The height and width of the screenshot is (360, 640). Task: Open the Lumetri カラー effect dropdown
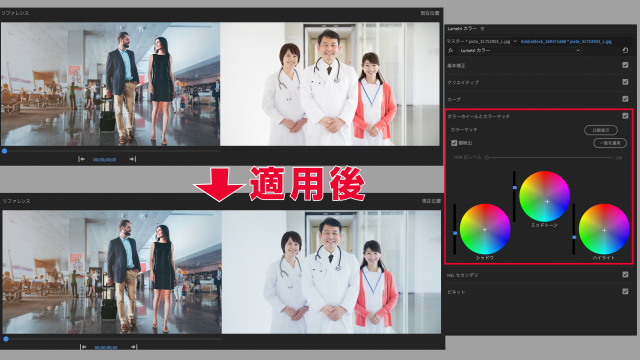coord(520,50)
